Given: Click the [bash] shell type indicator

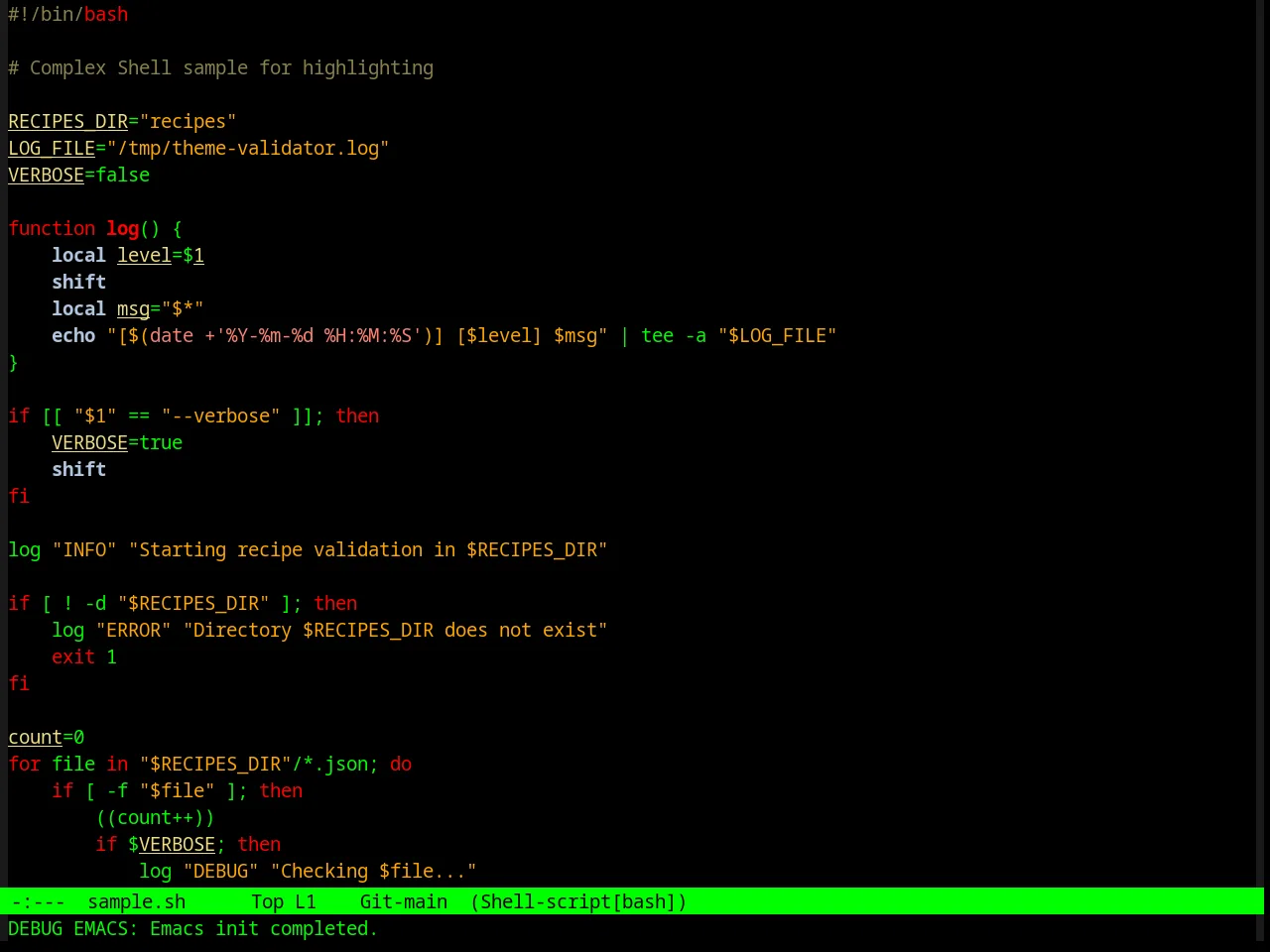Looking at the screenshot, I should [644, 901].
